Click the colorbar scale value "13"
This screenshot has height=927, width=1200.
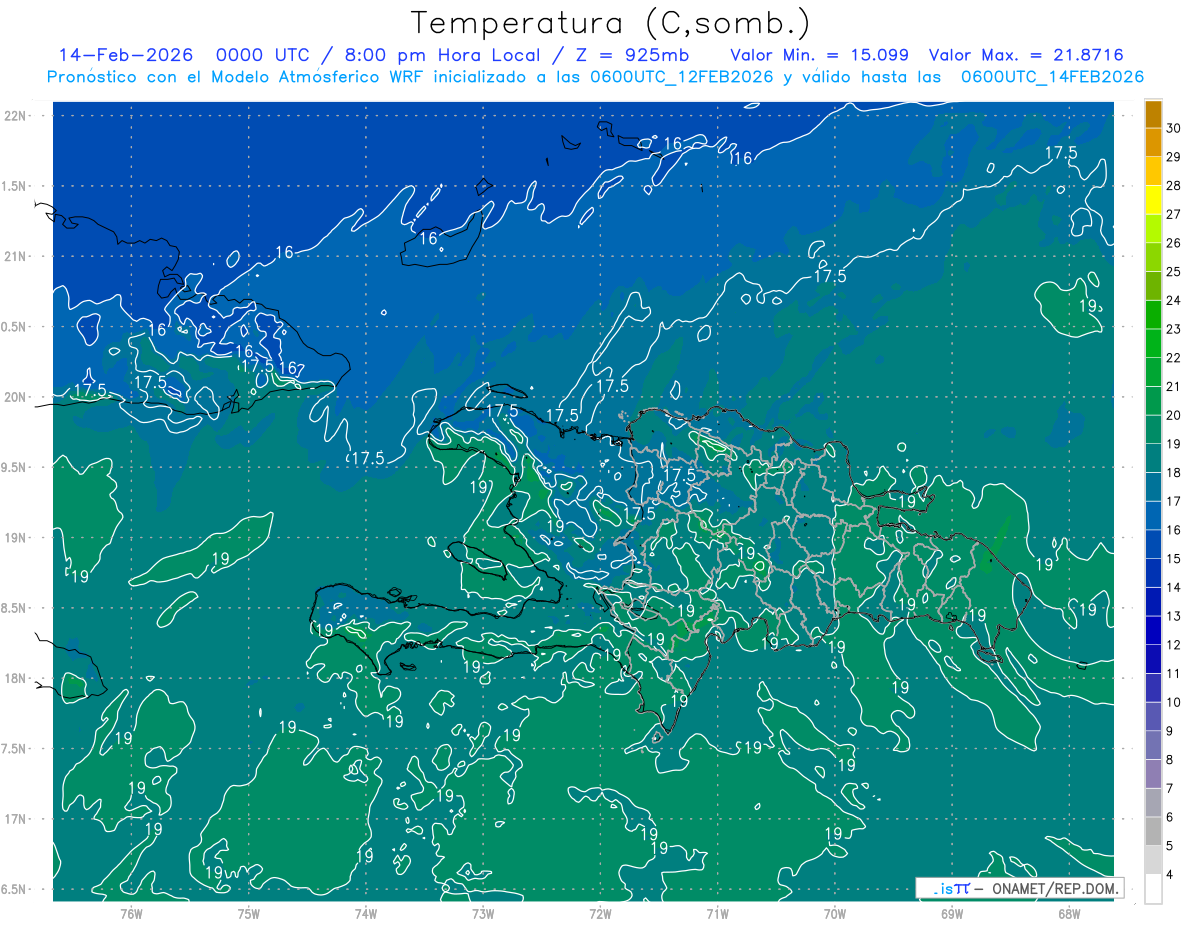coord(1174,616)
